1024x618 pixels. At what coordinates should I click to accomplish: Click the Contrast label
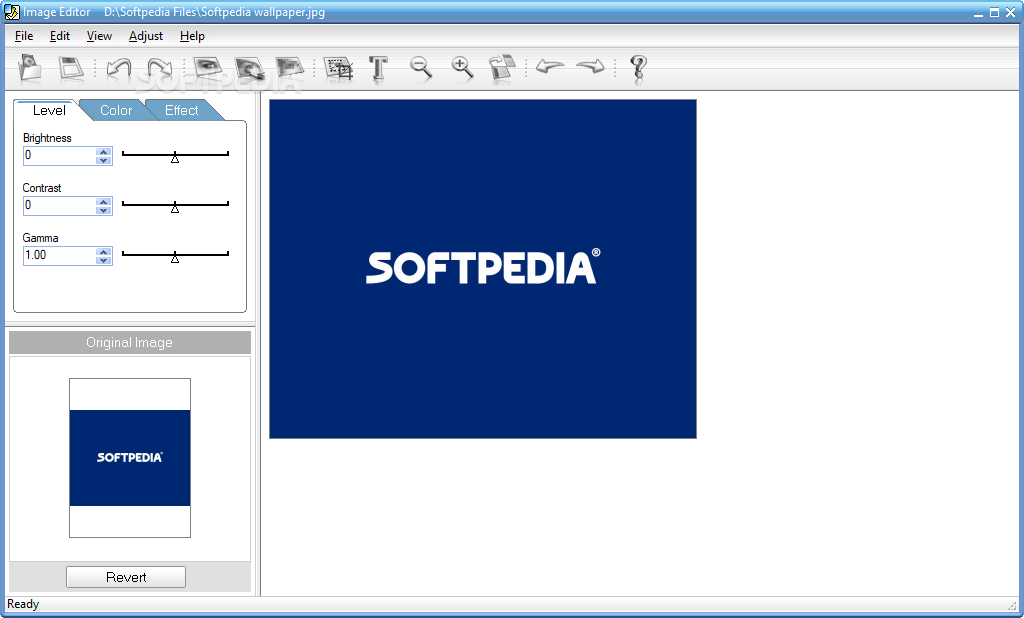tap(42, 188)
